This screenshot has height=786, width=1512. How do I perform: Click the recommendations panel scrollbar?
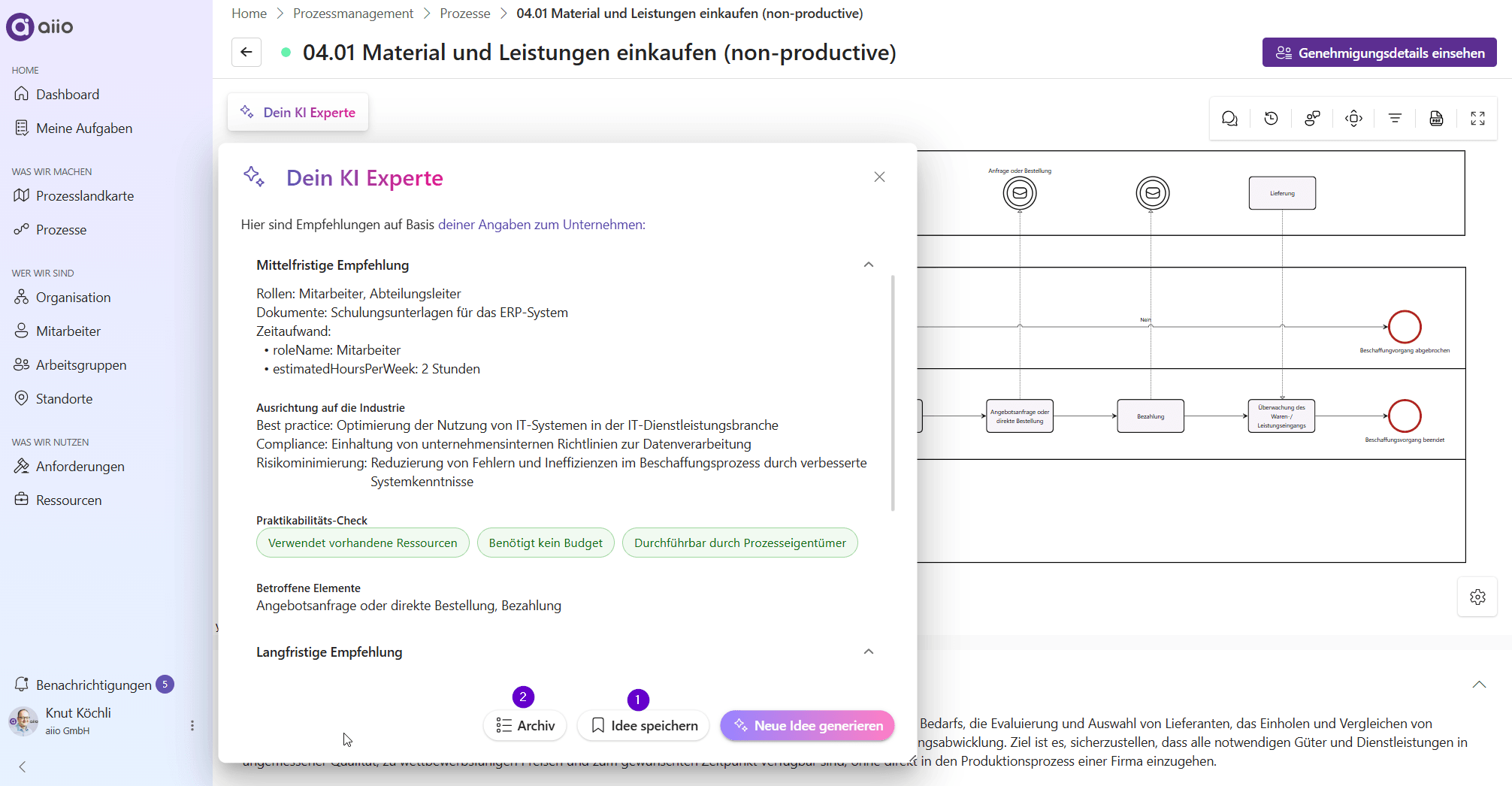[893, 393]
